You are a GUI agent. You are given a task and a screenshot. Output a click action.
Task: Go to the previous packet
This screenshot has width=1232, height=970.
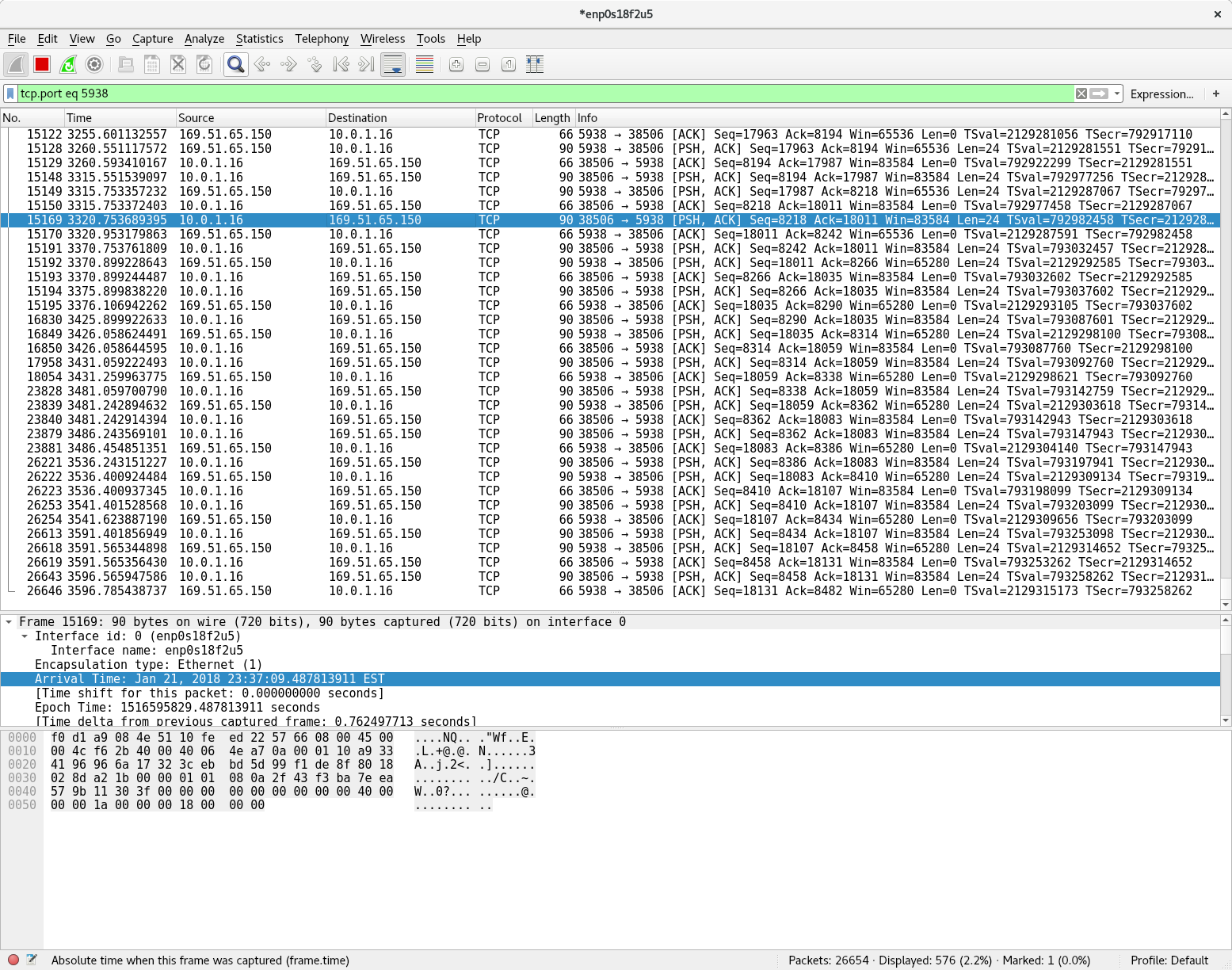(262, 65)
